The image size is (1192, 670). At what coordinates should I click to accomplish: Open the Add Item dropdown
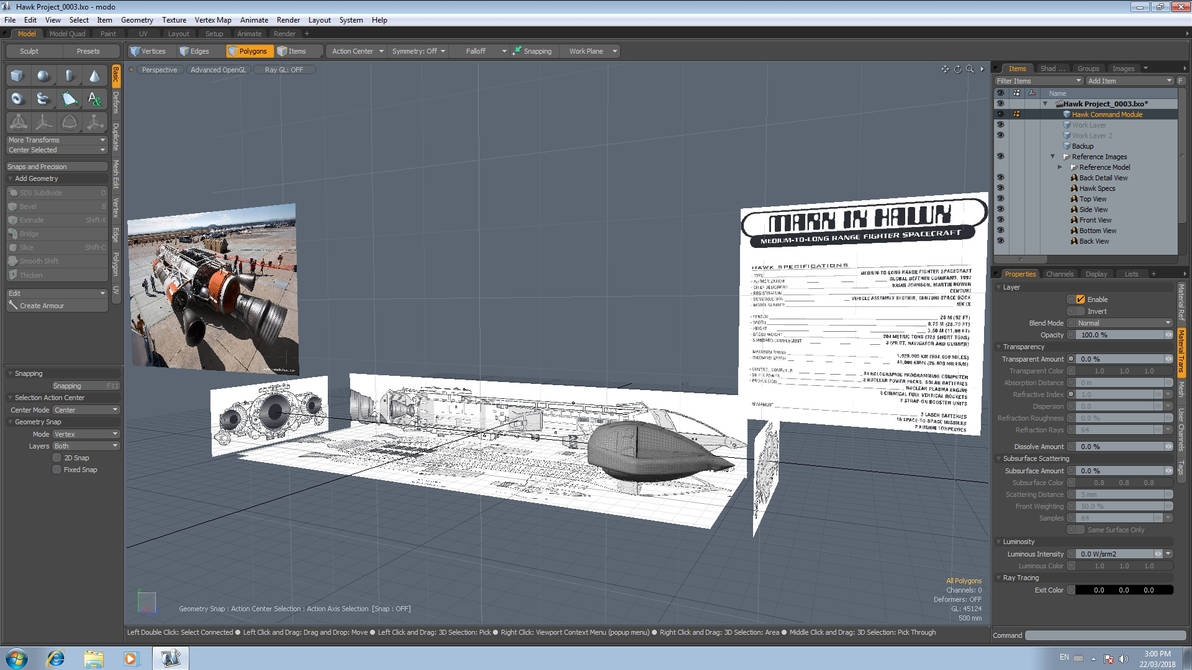(1130, 81)
